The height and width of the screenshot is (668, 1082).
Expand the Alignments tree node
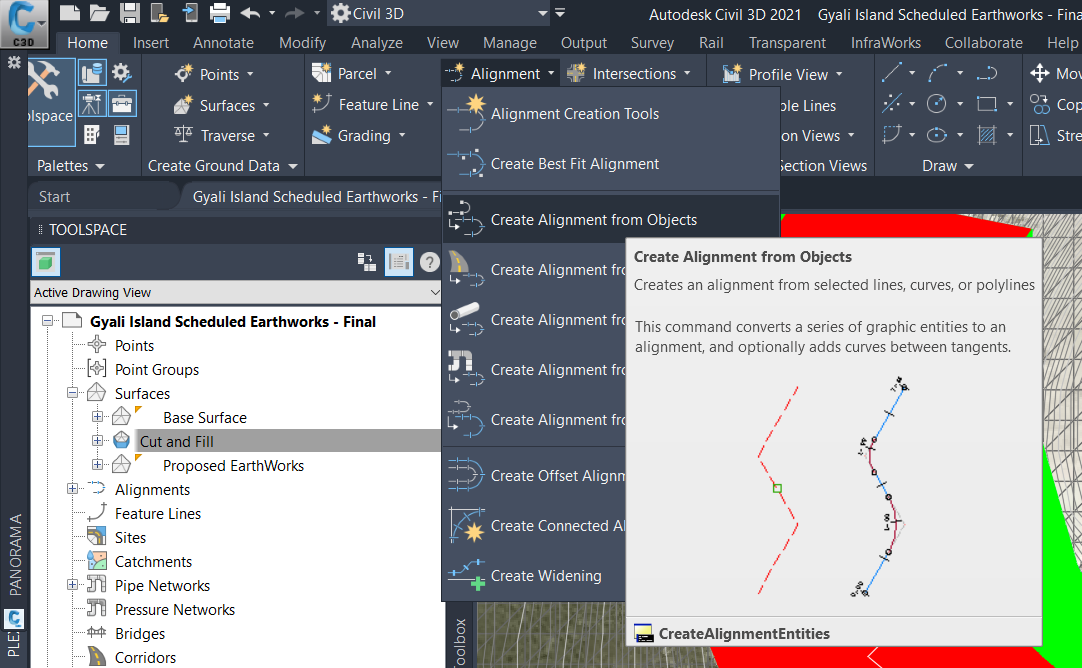pyautogui.click(x=72, y=489)
